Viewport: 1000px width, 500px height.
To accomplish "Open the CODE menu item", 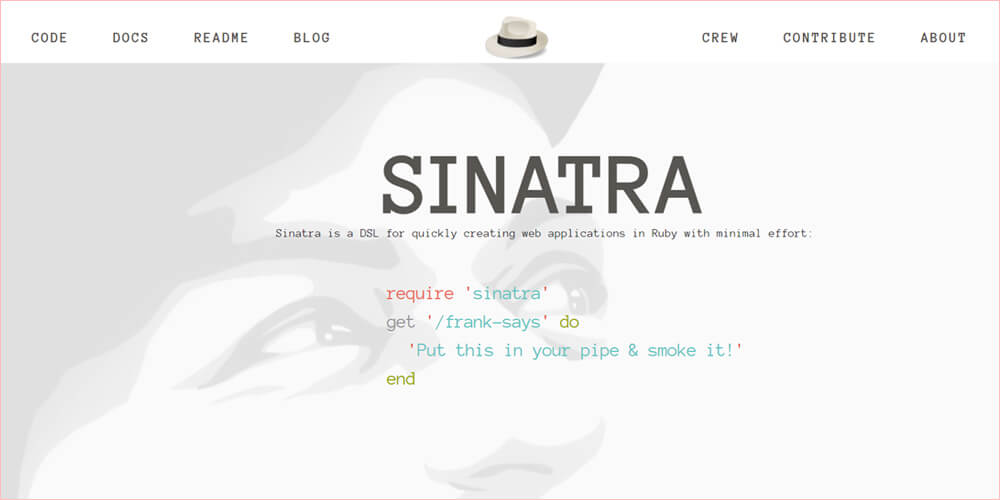I will pyautogui.click(x=49, y=38).
